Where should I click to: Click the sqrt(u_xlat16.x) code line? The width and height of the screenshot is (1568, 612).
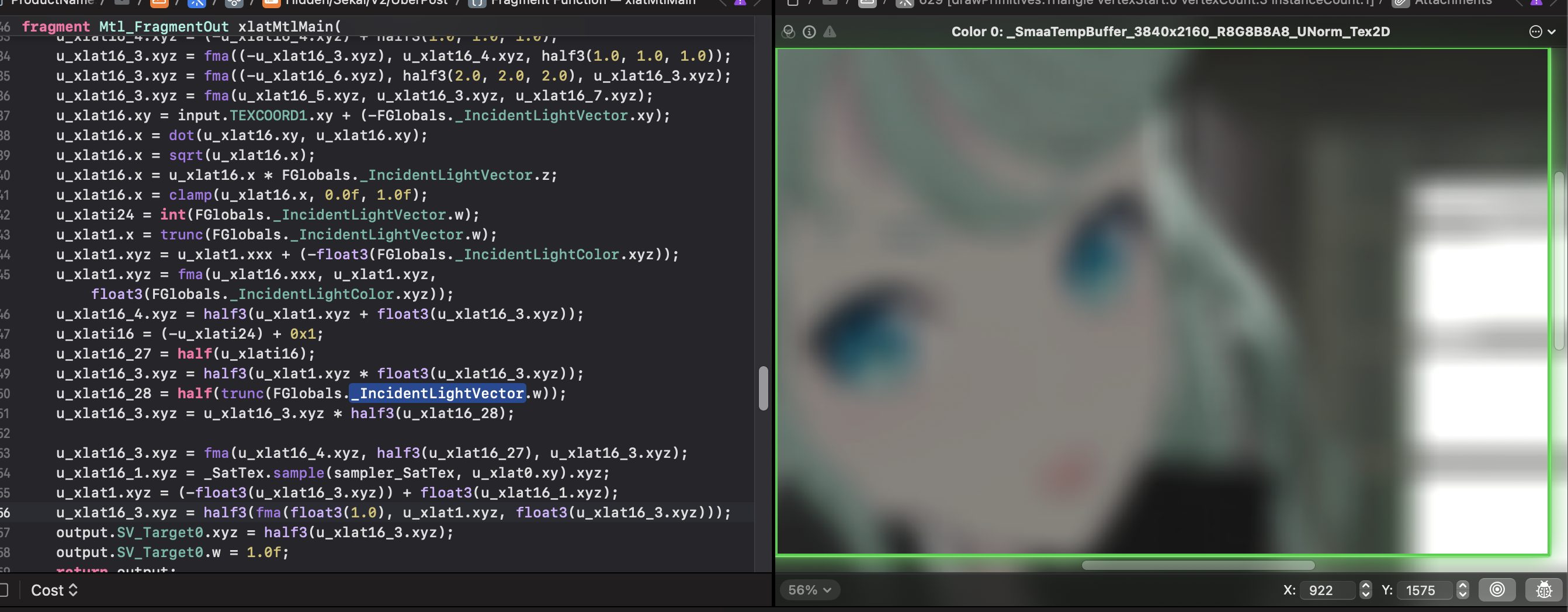pyautogui.click(x=186, y=155)
